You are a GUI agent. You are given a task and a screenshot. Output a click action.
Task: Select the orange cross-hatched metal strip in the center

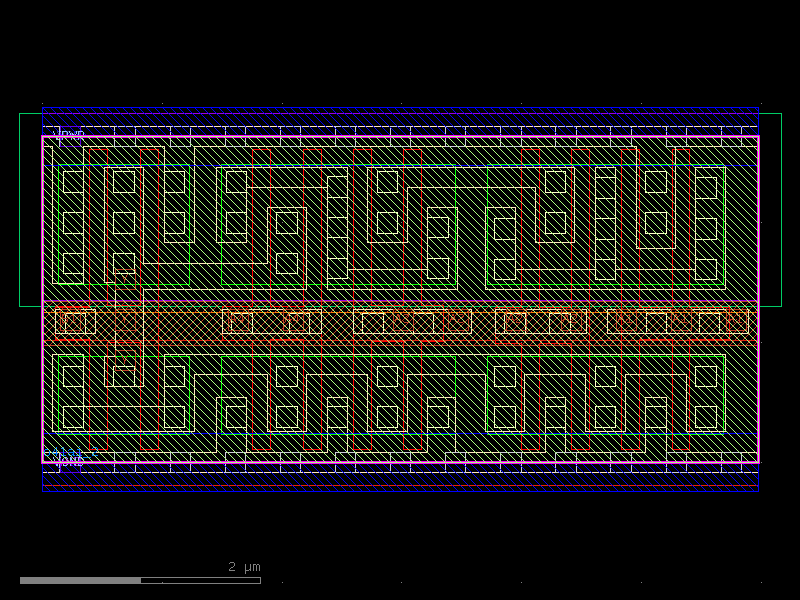400,322
